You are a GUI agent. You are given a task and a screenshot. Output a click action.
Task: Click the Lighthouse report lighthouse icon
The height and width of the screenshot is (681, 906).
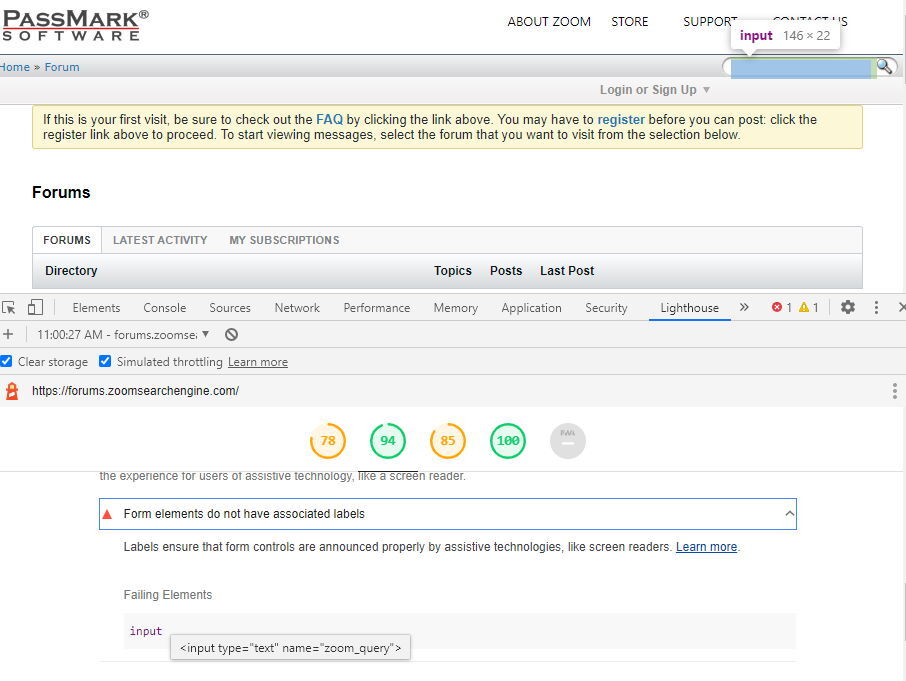(x=12, y=391)
